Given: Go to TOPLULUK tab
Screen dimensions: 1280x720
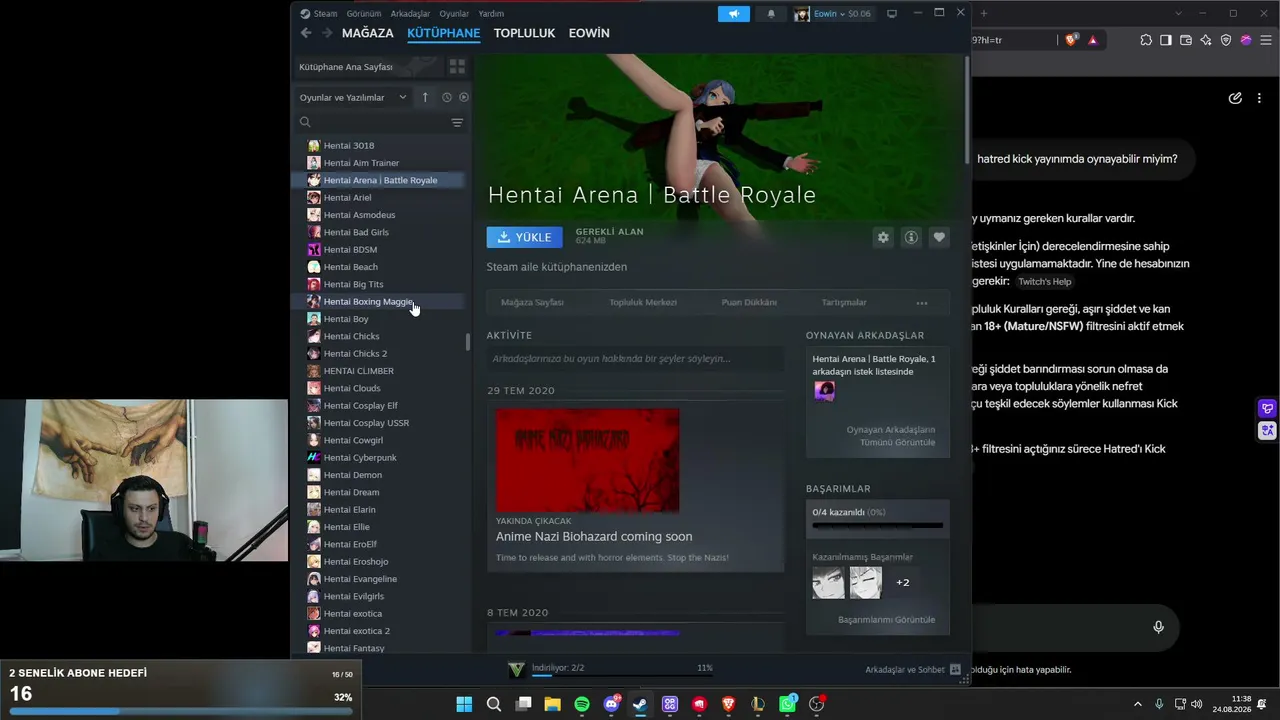Looking at the screenshot, I should pyautogui.click(x=524, y=33).
